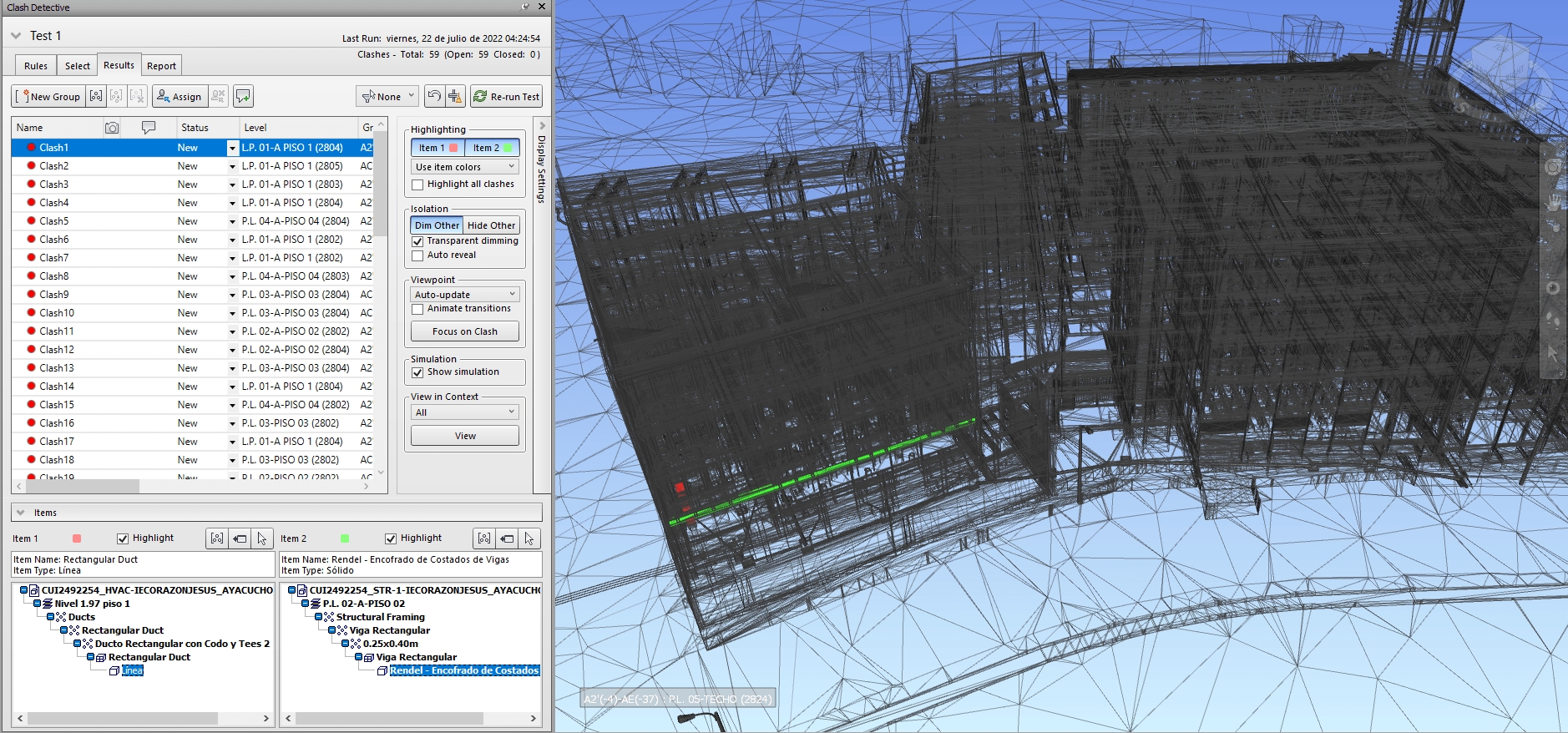Image resolution: width=1568 pixels, height=733 pixels.
Task: Open the Report tab
Action: point(161,66)
